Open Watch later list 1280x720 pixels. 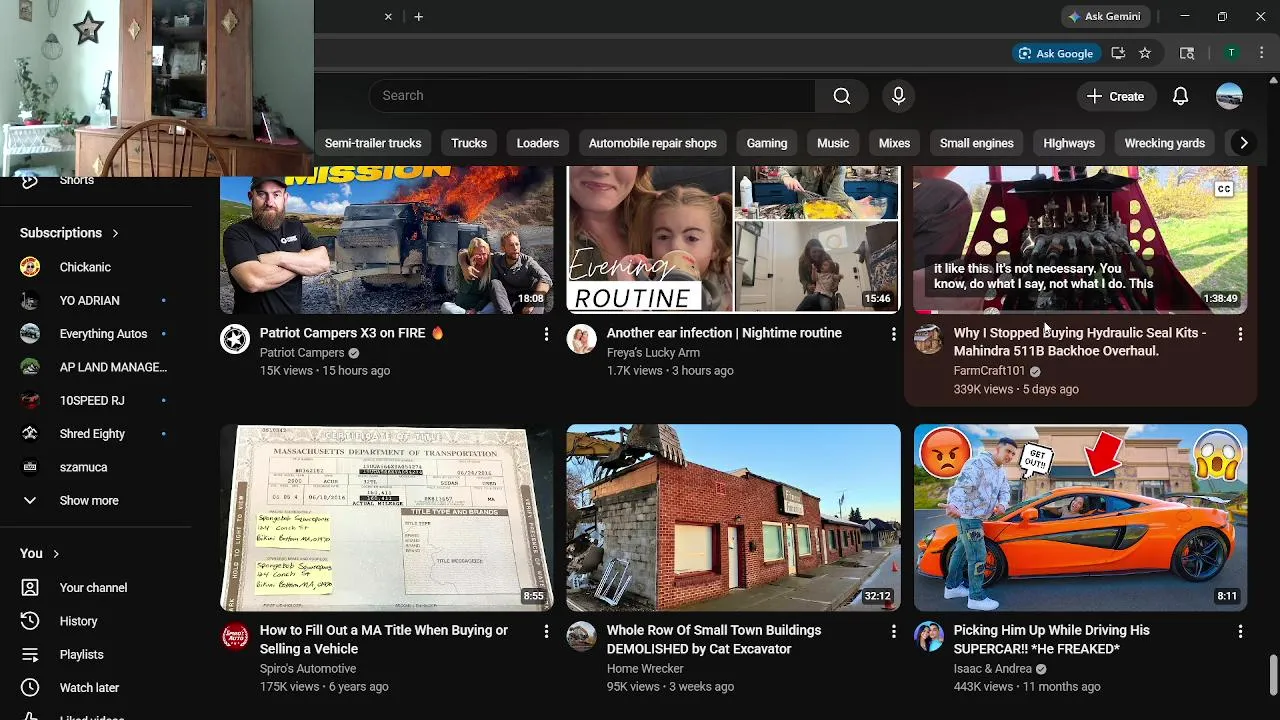pos(95,688)
